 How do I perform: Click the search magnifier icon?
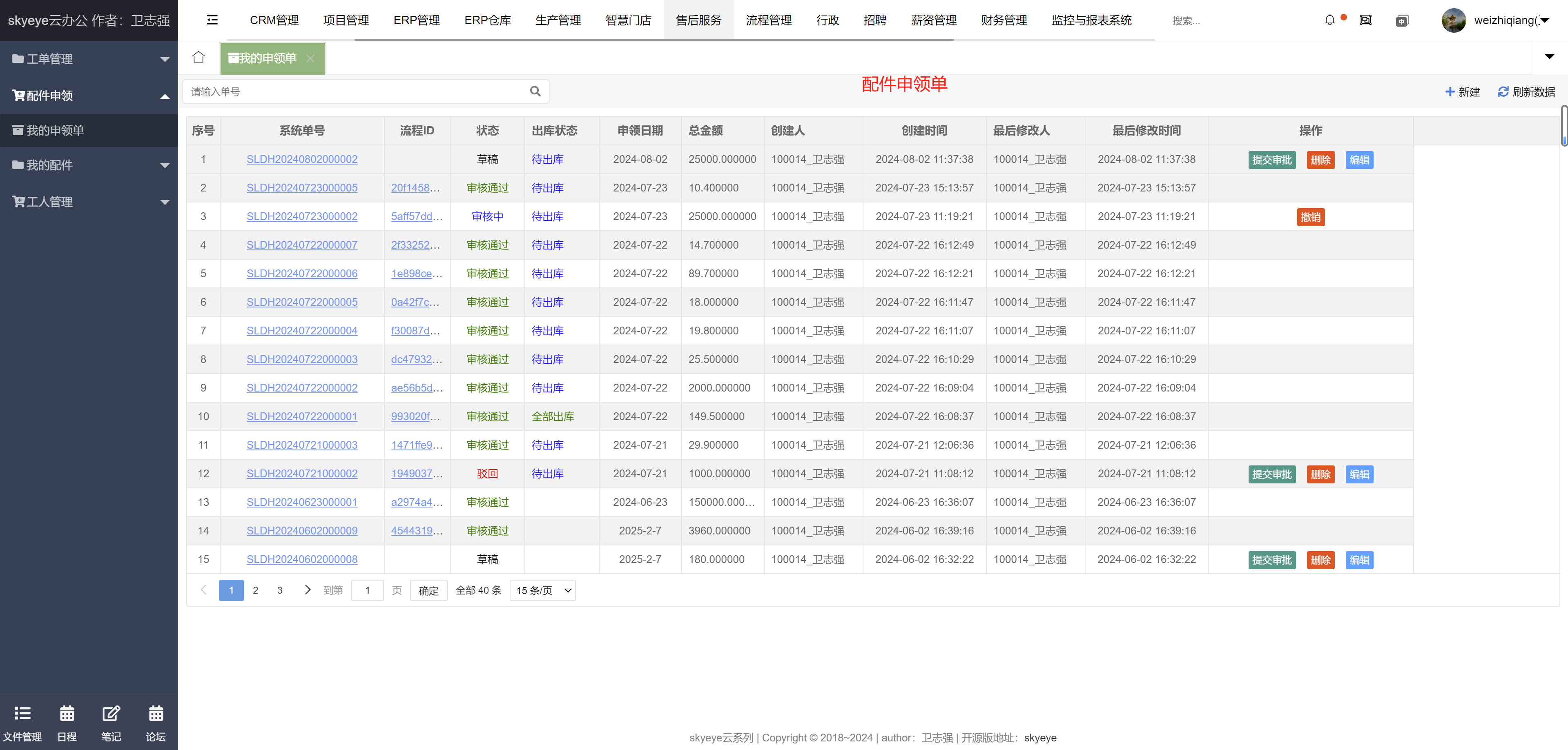coord(535,91)
